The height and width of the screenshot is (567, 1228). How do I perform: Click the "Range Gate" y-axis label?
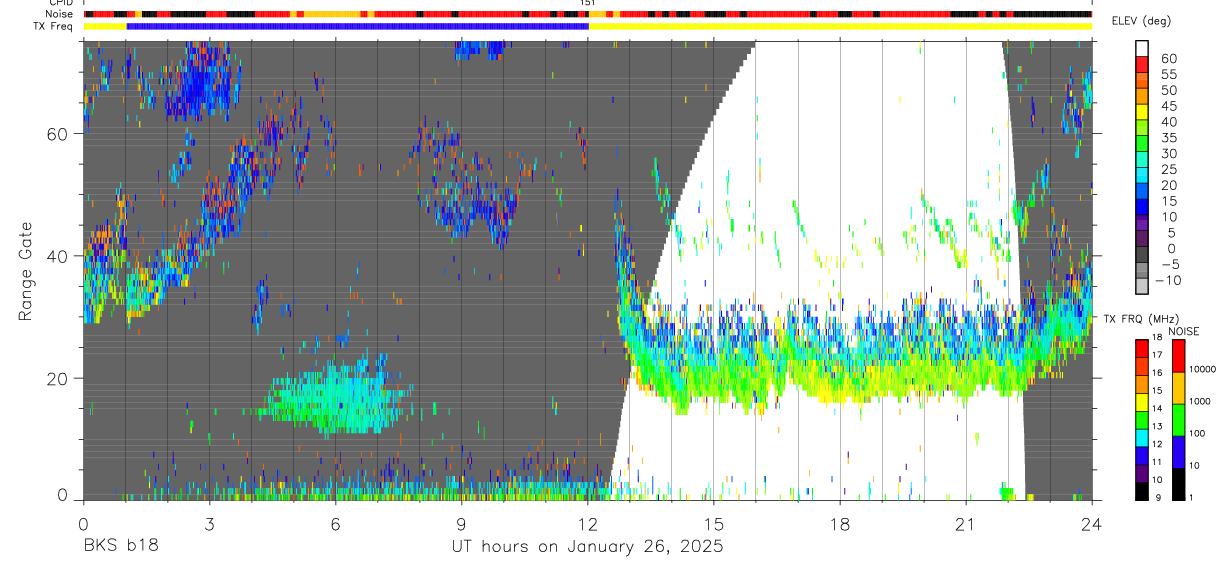[x=27, y=271]
